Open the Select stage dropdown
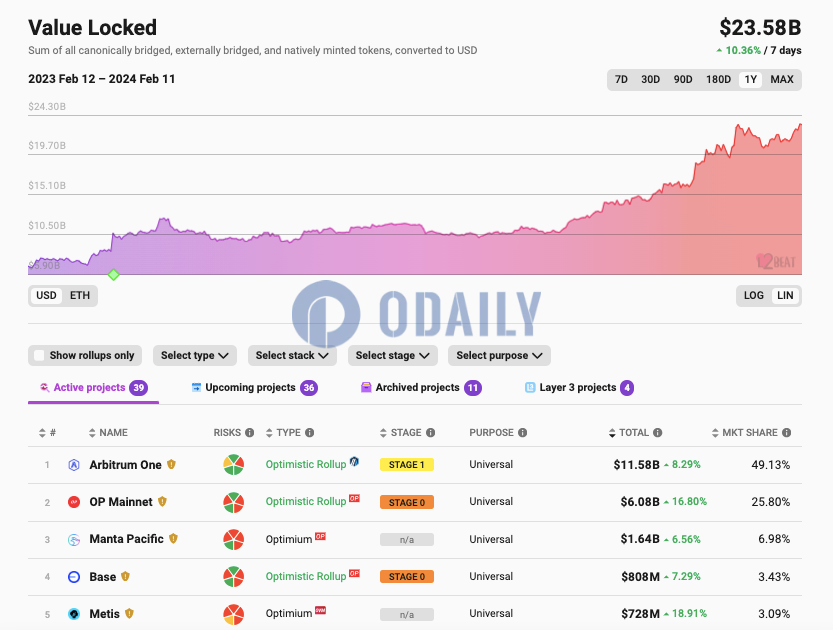The width and height of the screenshot is (833, 630). click(393, 355)
